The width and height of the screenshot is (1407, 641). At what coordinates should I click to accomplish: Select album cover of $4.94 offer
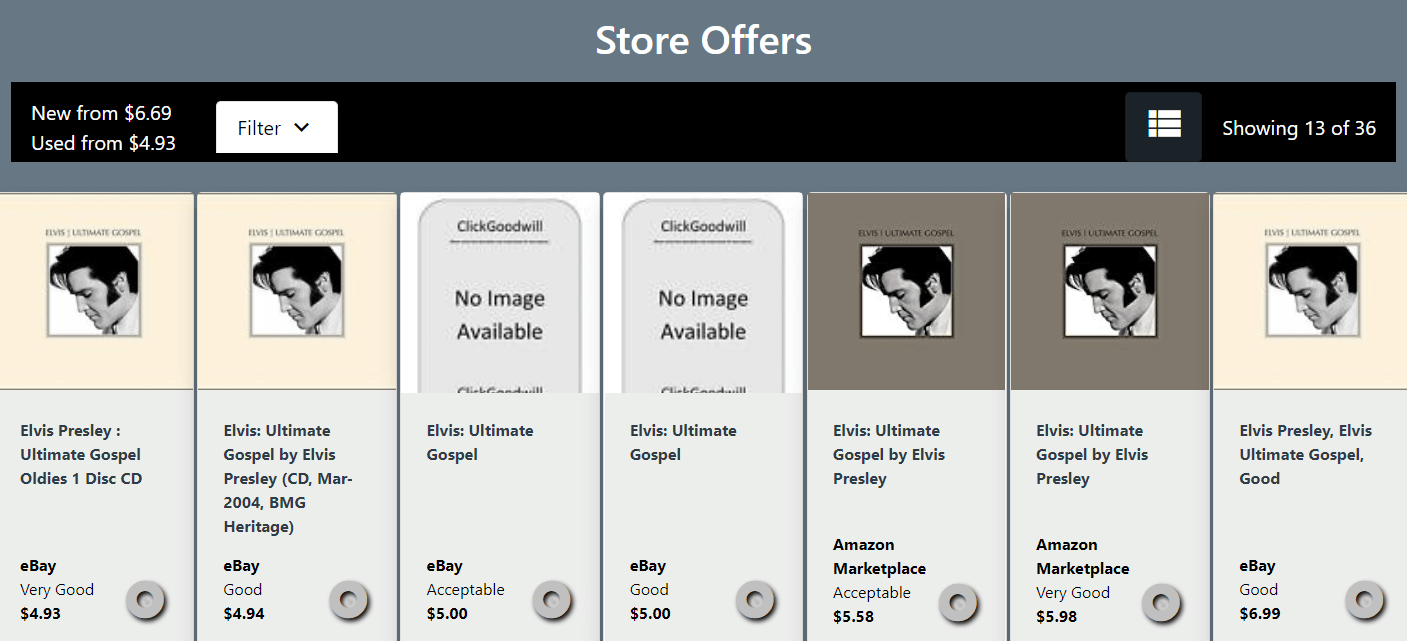[x=297, y=290]
